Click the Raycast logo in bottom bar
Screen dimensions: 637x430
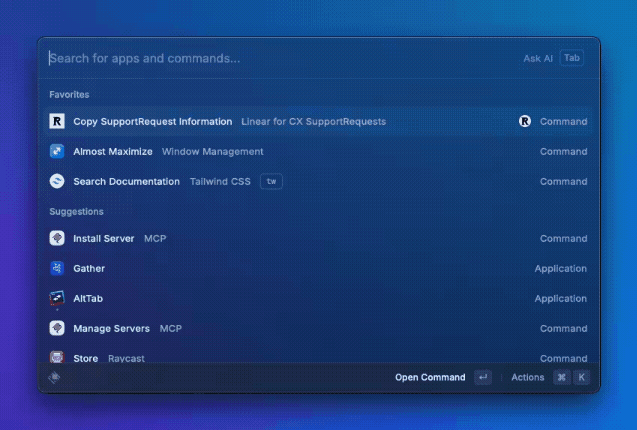coord(54,378)
